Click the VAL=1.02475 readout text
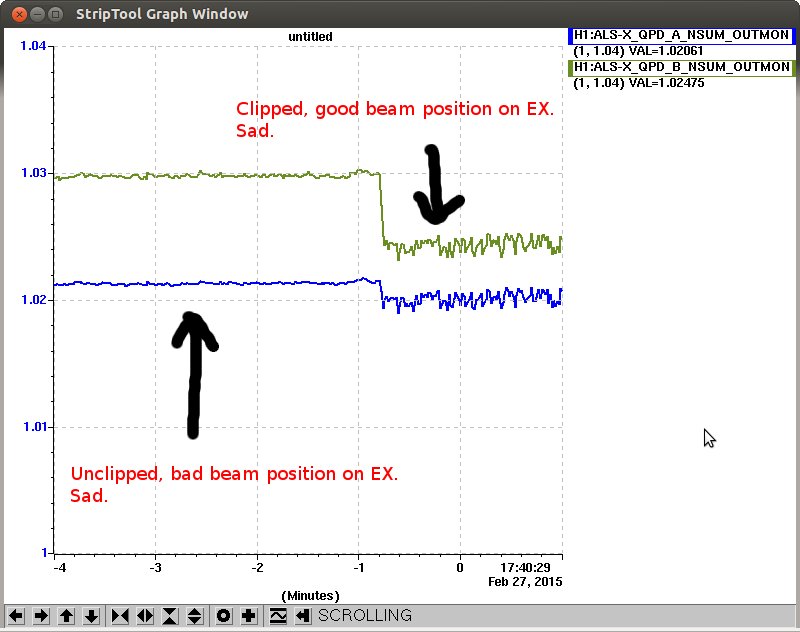The width and height of the screenshot is (800, 632). click(665, 83)
